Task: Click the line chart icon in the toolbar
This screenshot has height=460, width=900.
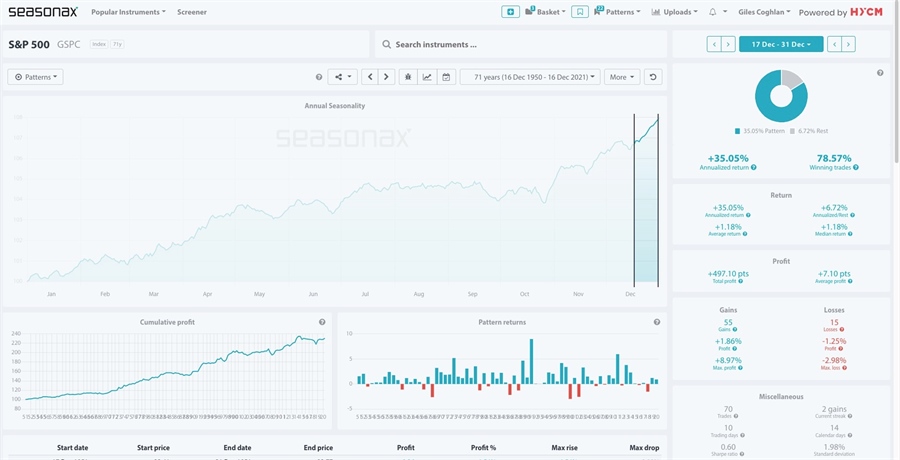Action: click(x=427, y=77)
